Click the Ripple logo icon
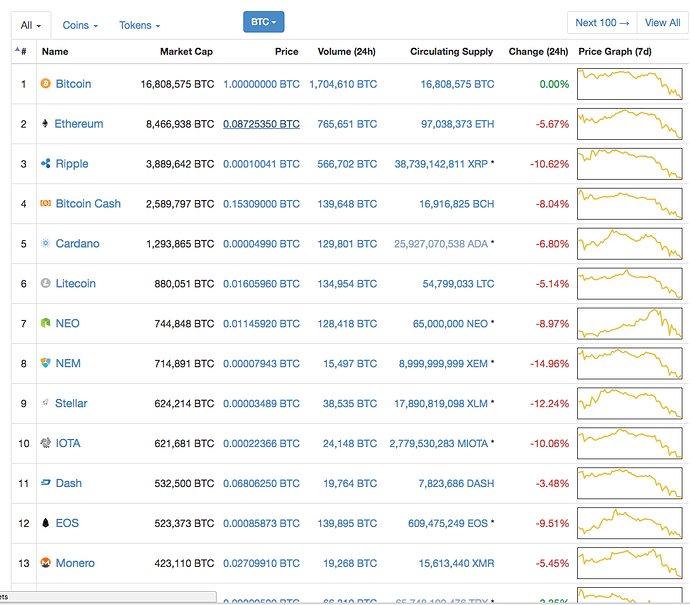This screenshot has height=605, width=690. tap(45, 164)
